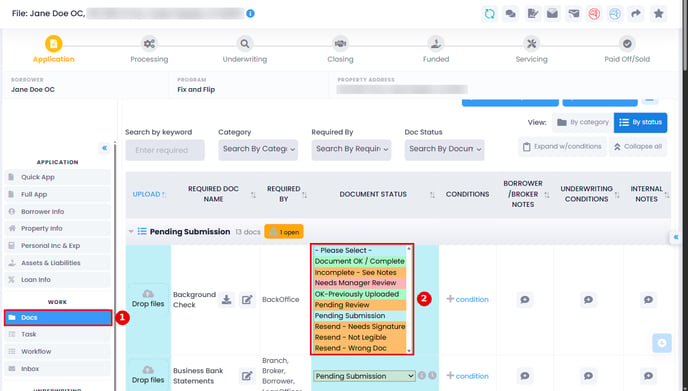Add condition to Background Check

click(x=467, y=299)
